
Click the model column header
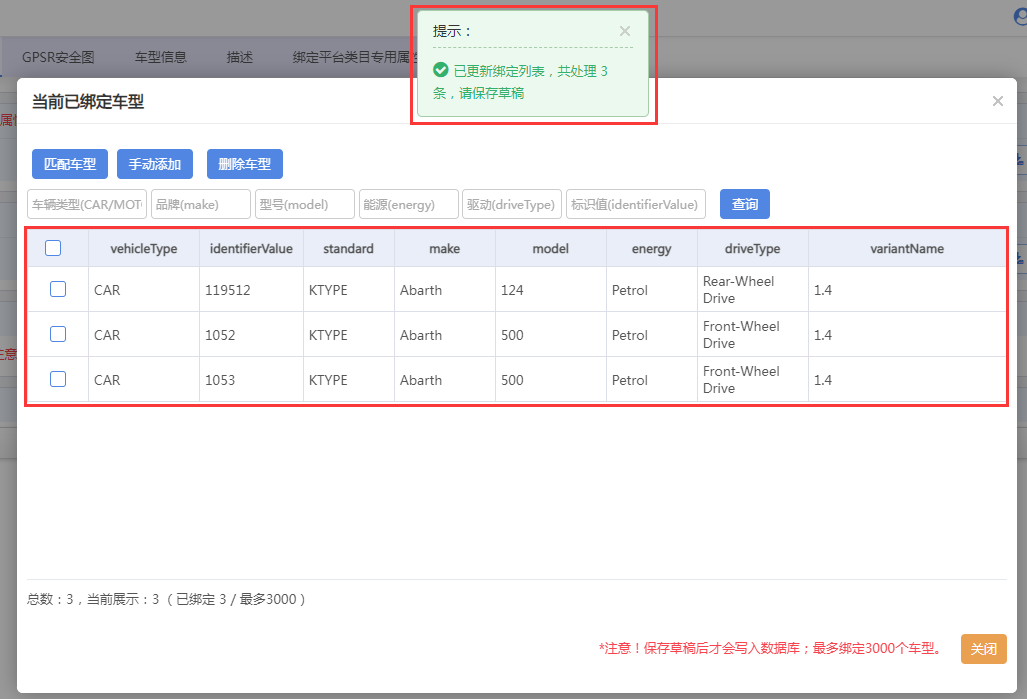tap(551, 249)
